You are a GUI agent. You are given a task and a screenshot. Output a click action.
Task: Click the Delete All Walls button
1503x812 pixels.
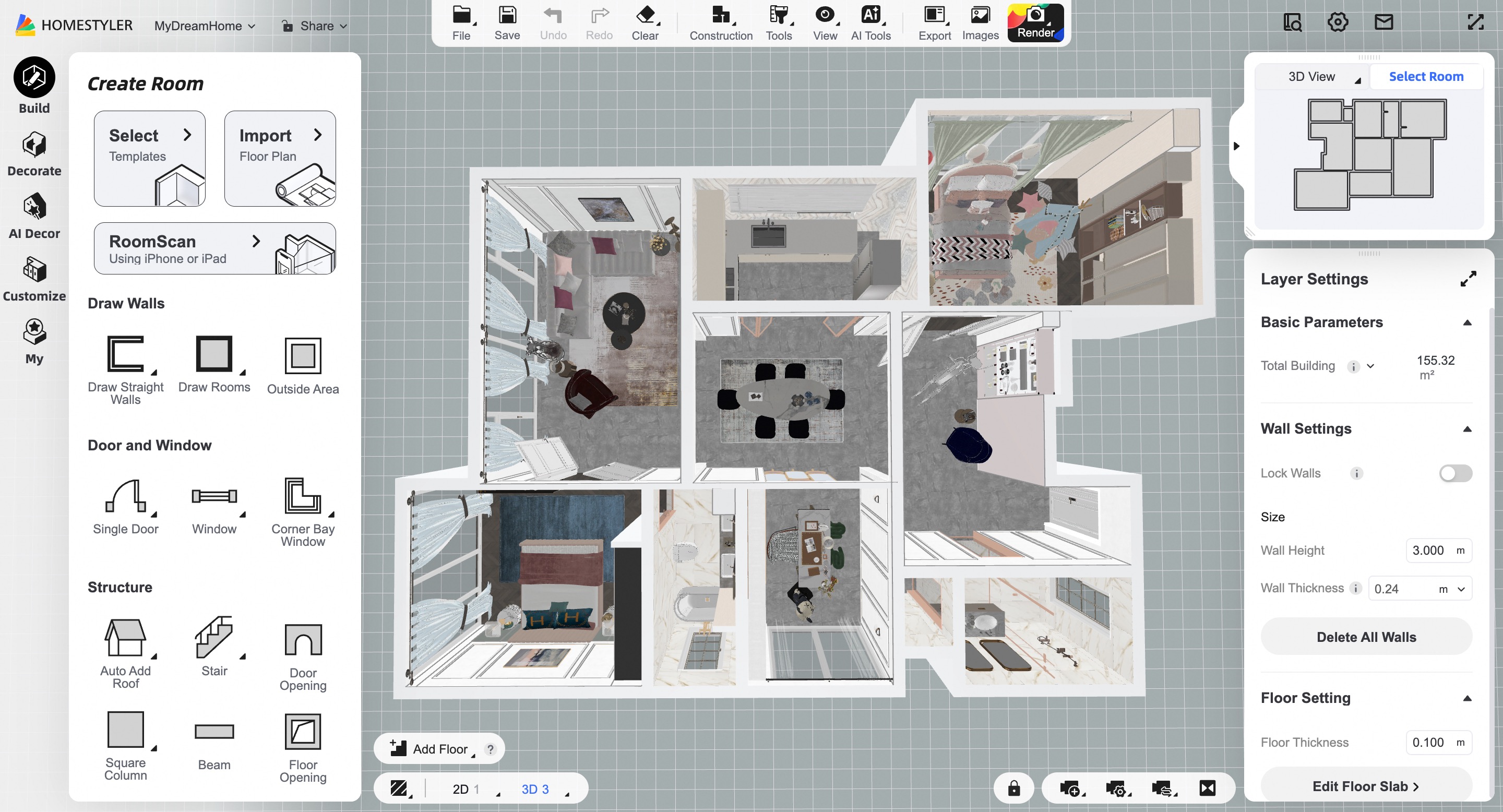coord(1366,637)
